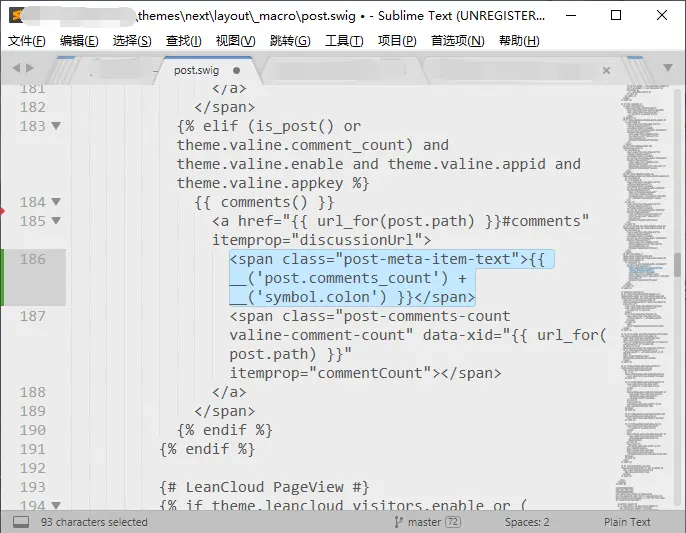Screen dimensions: 686x533
Task: Open Spaces: 2 indentation menu
Action: pos(527,522)
